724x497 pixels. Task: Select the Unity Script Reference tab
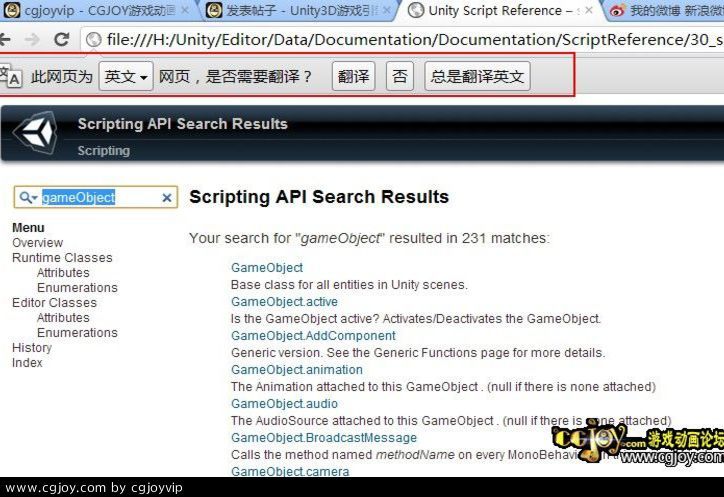pyautogui.click(x=501, y=10)
